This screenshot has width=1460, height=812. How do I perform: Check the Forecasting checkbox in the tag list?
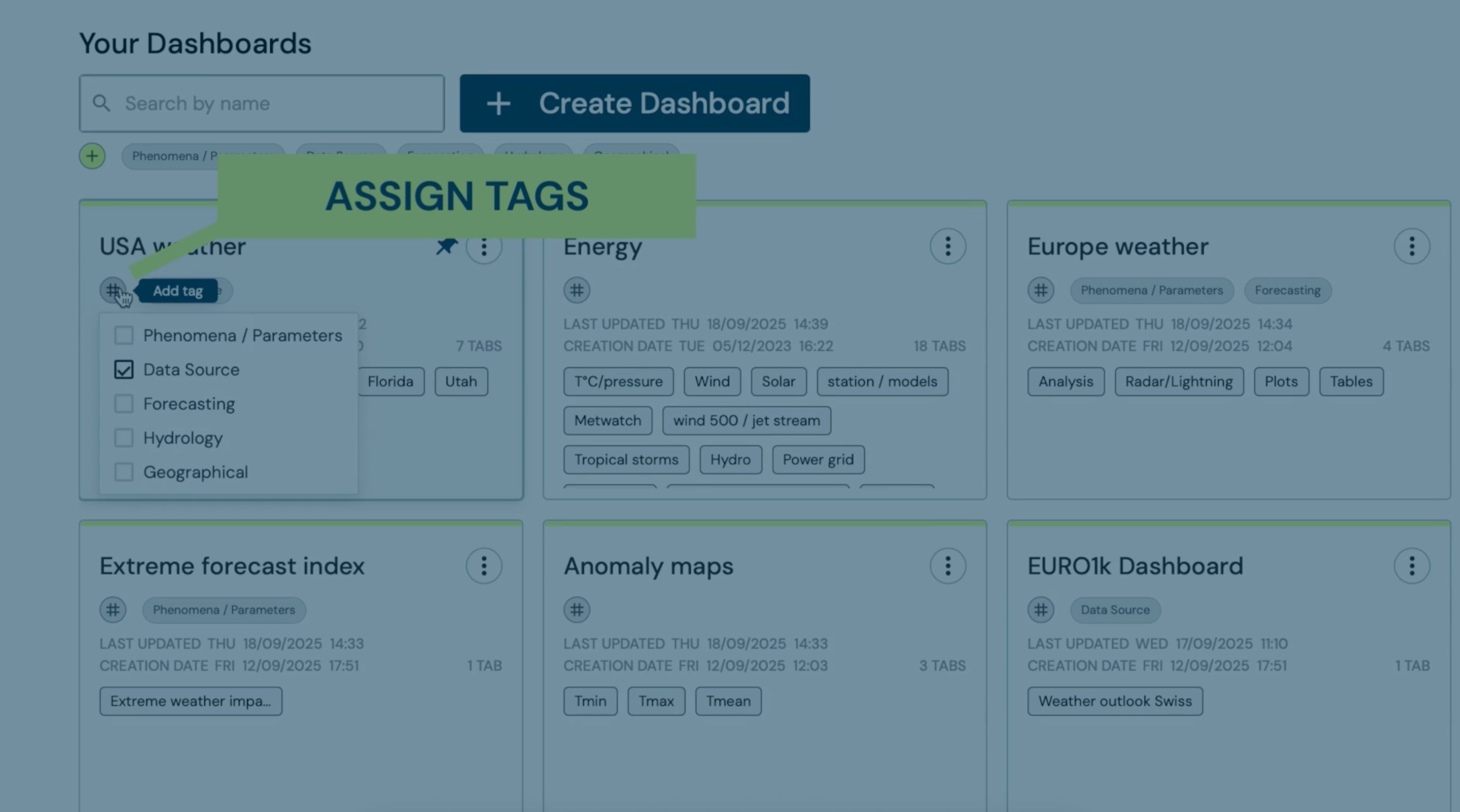pyautogui.click(x=124, y=403)
